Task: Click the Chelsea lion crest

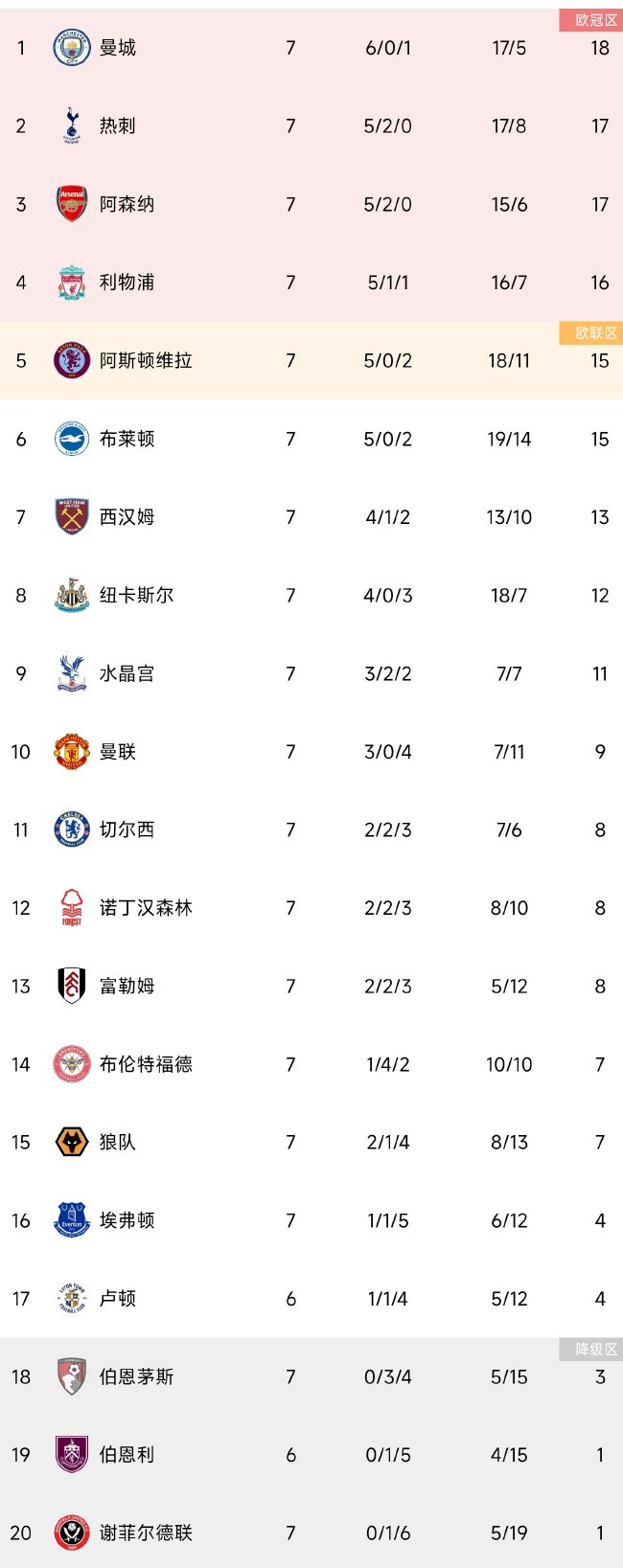Action: [72, 829]
